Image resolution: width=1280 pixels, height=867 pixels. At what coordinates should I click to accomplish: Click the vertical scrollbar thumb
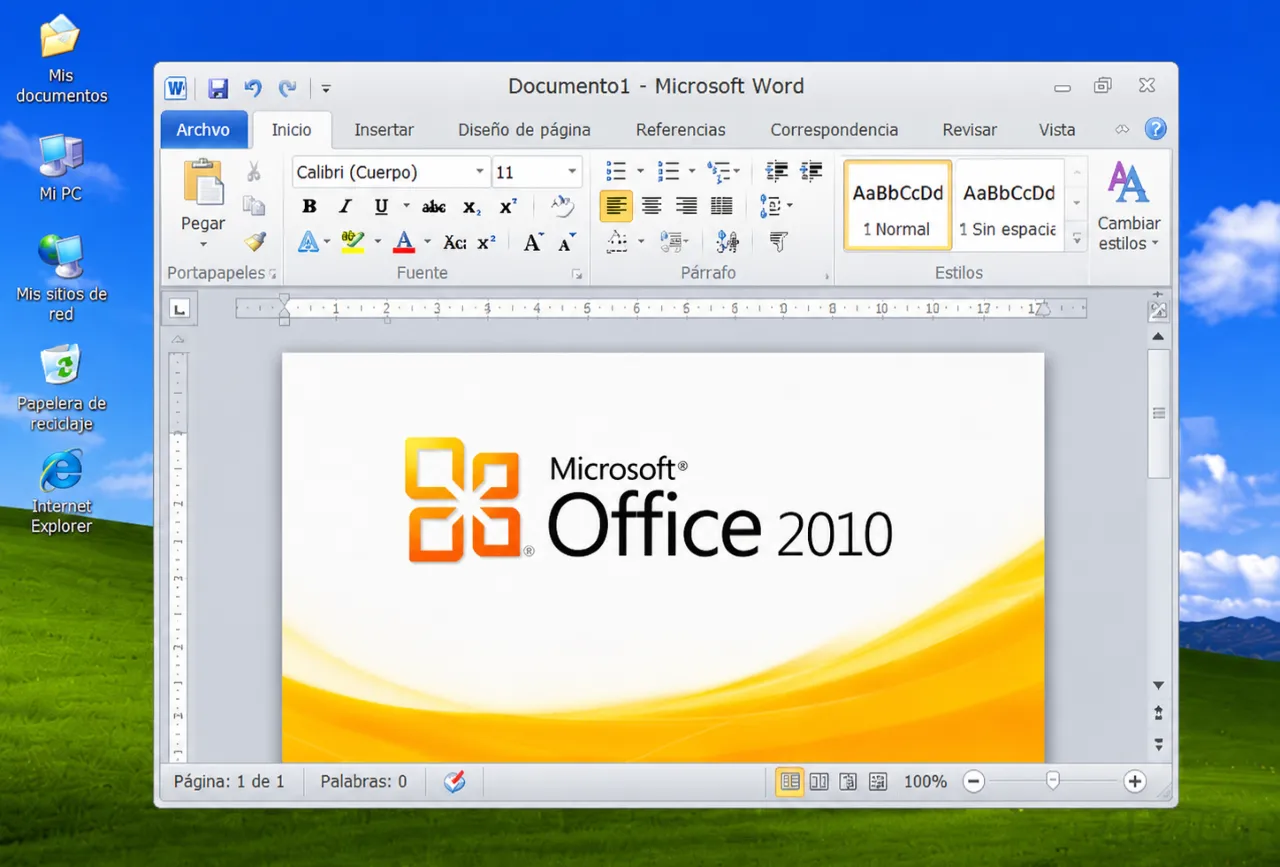click(1158, 413)
